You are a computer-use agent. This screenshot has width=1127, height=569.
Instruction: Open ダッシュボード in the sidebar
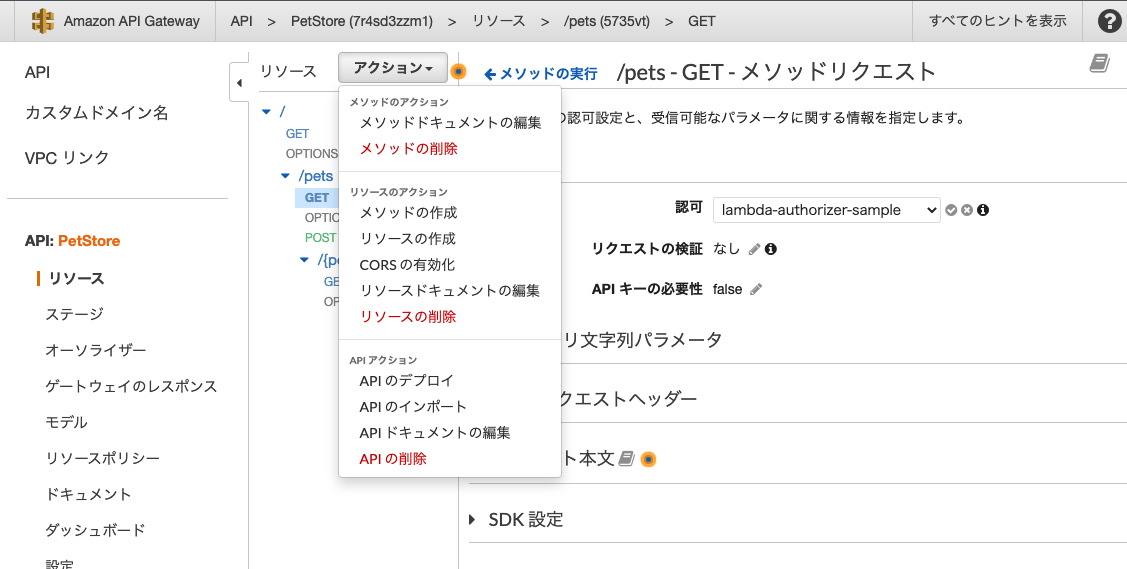pos(96,529)
